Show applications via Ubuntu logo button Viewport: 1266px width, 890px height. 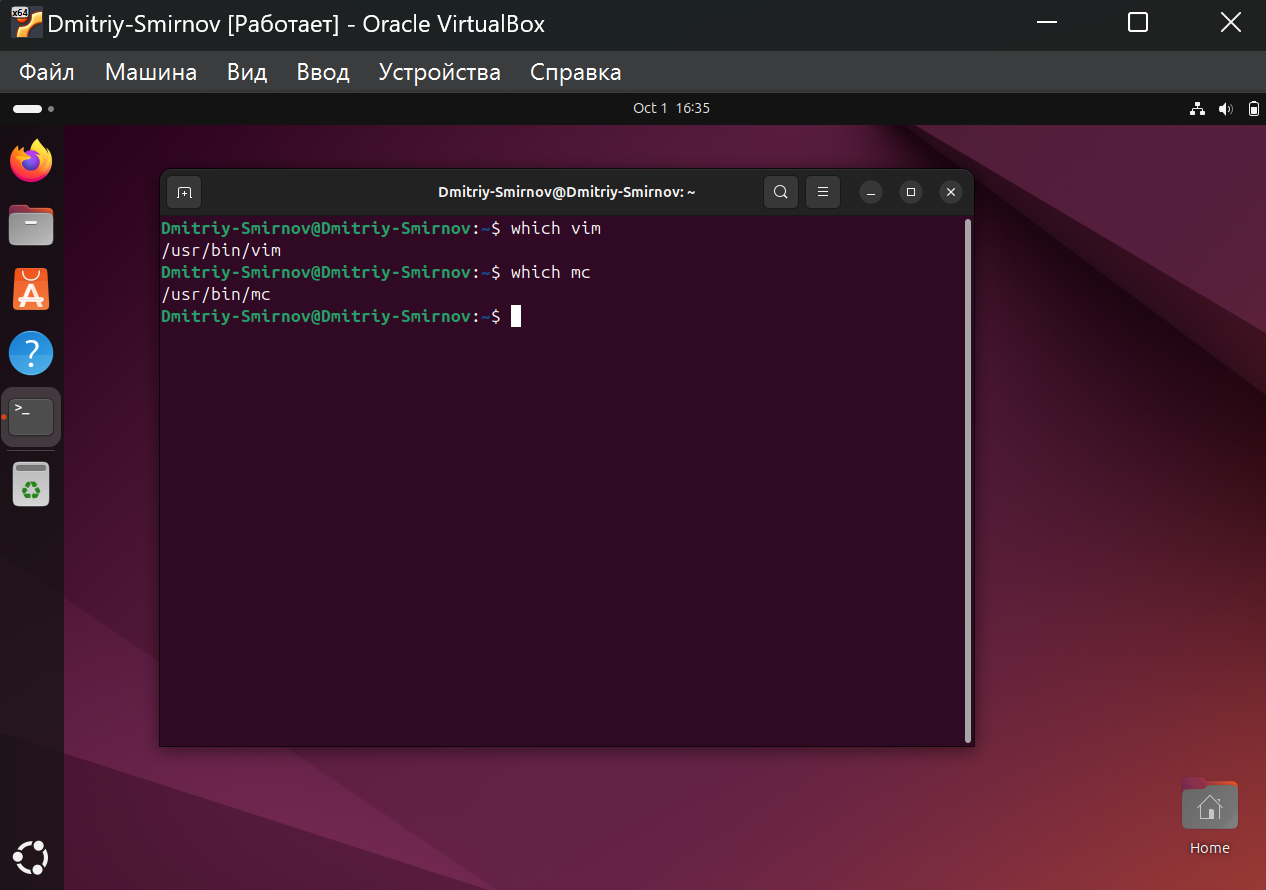click(31, 857)
